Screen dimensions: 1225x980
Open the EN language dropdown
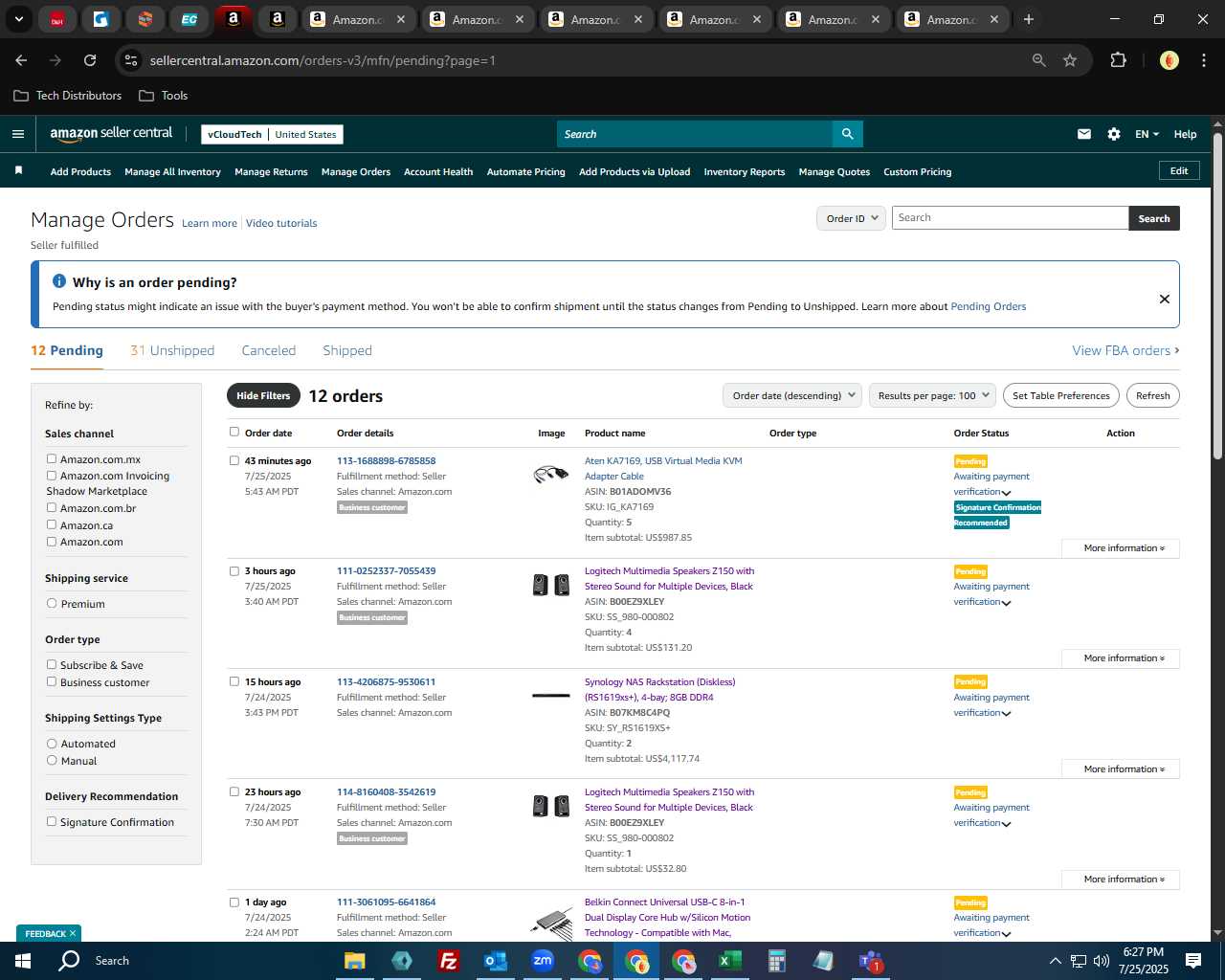pos(1147,134)
